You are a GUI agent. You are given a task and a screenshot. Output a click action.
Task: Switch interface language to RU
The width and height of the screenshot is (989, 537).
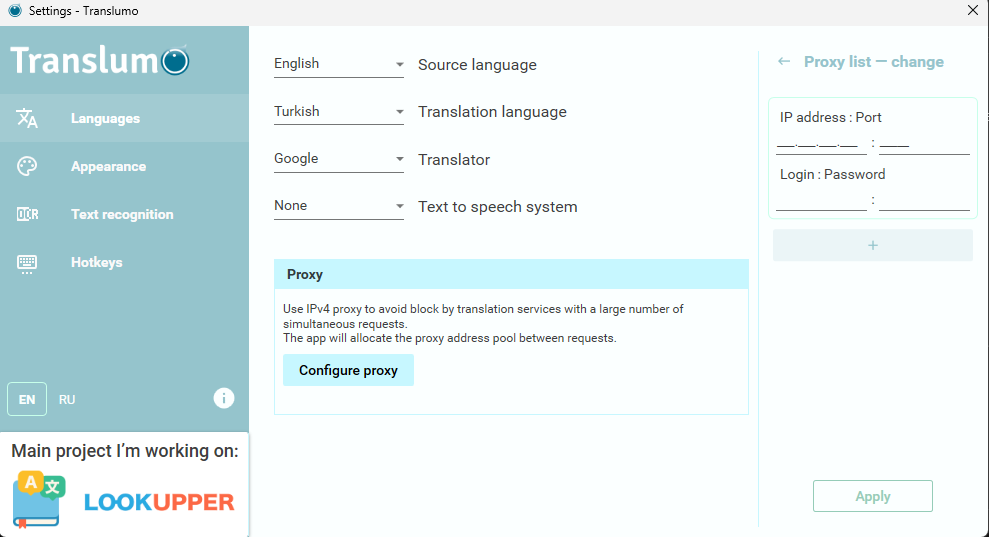click(x=67, y=399)
